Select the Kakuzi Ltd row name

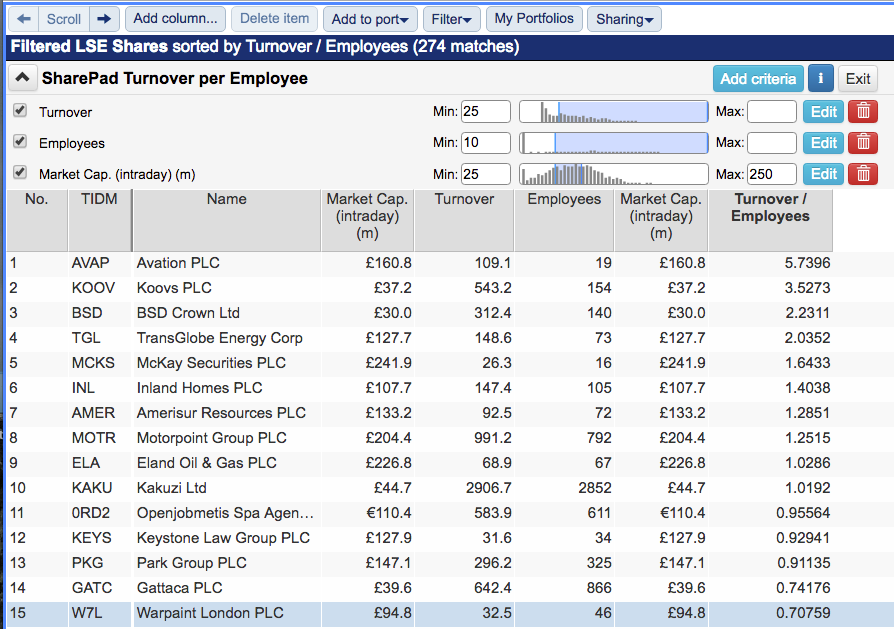click(x=172, y=488)
